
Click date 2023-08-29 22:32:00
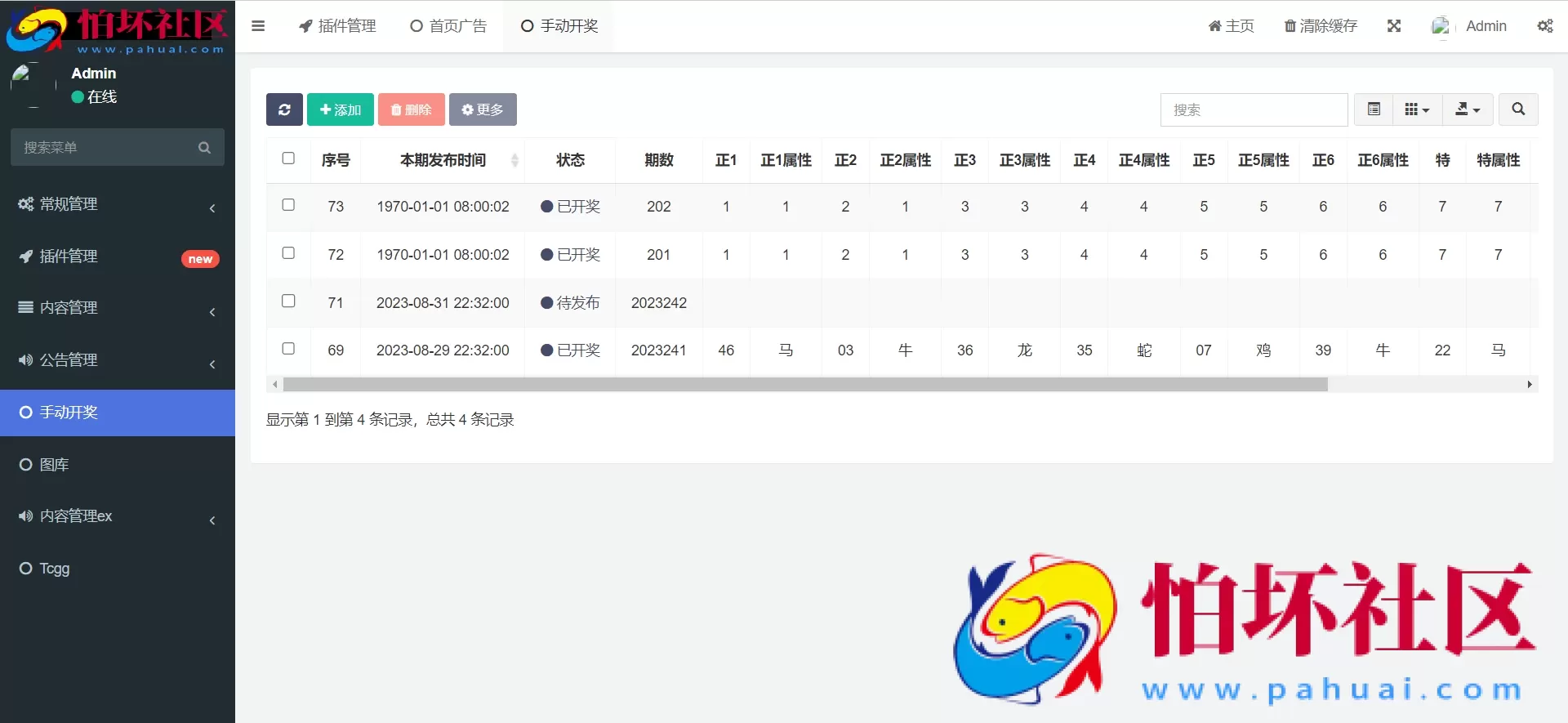coord(443,350)
